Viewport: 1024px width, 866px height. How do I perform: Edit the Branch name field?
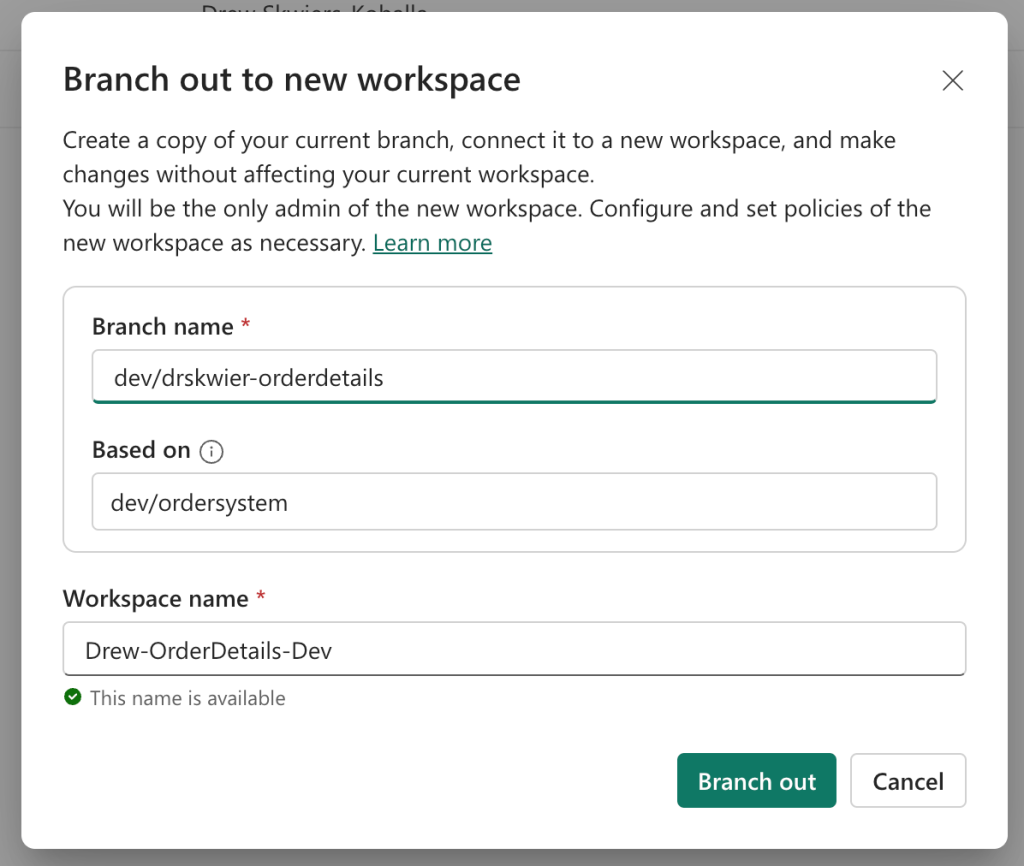coord(515,377)
